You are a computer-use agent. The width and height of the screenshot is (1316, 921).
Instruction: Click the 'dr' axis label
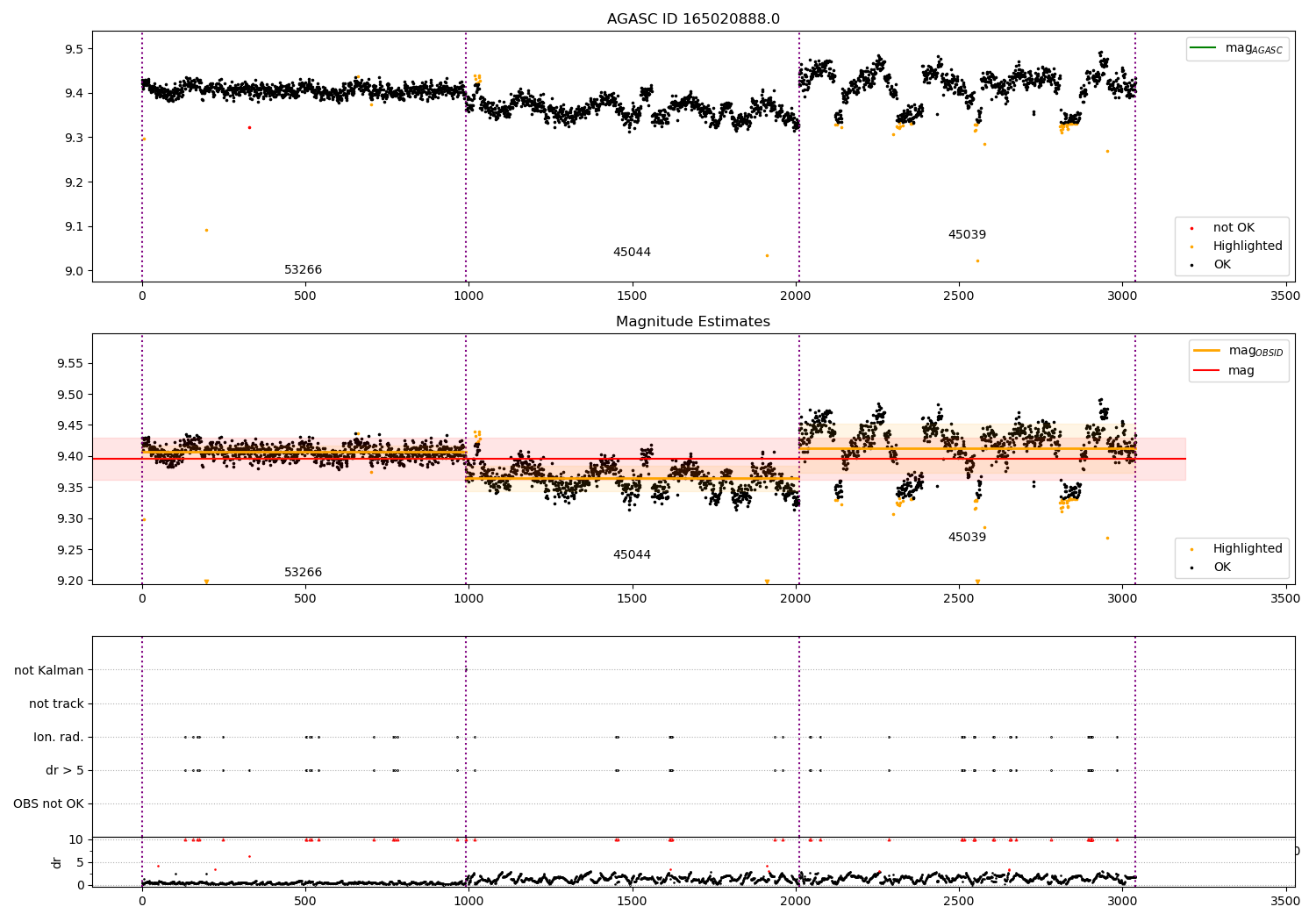pos(57,862)
